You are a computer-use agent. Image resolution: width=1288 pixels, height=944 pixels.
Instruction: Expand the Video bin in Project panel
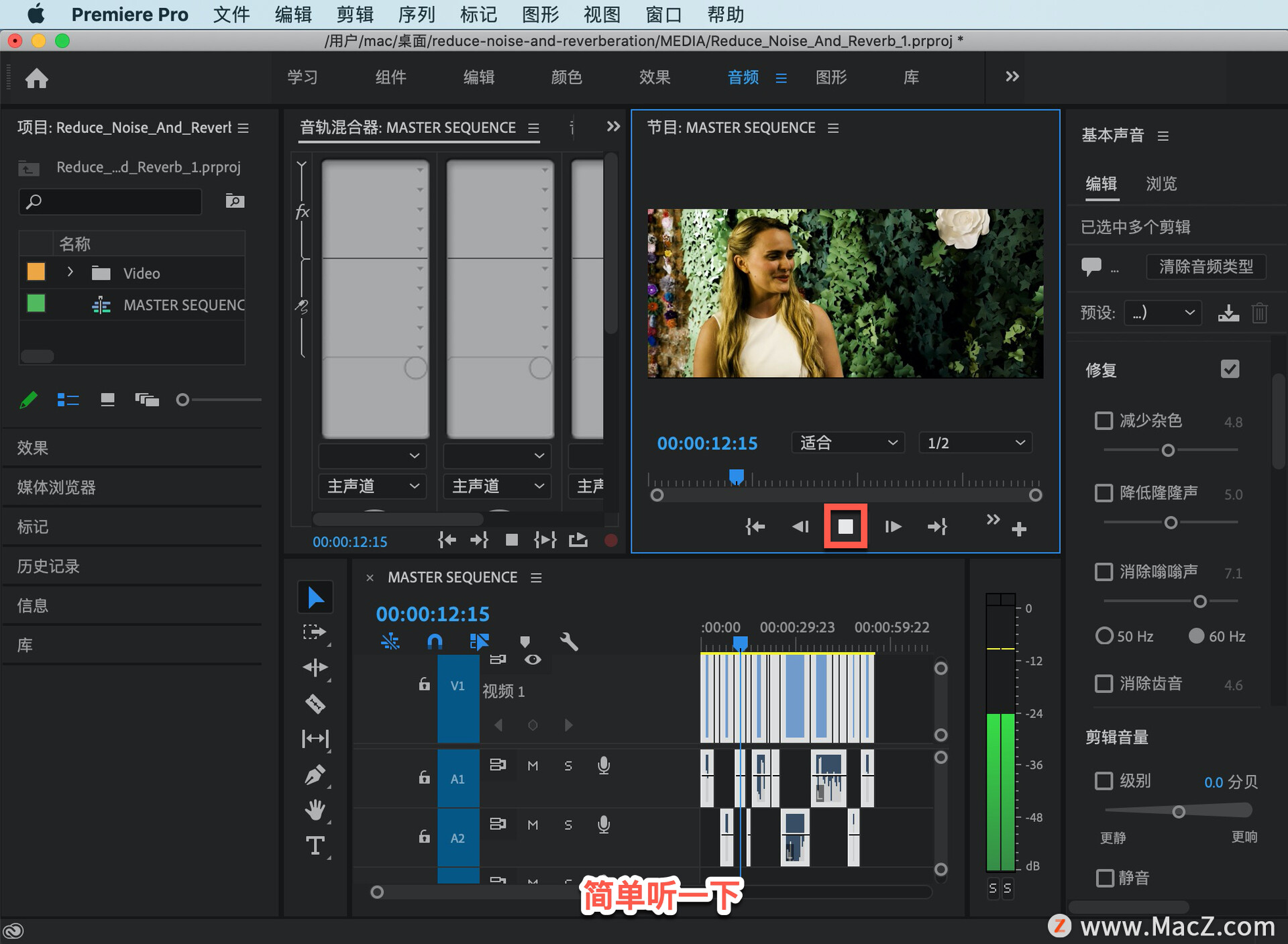[x=70, y=272]
